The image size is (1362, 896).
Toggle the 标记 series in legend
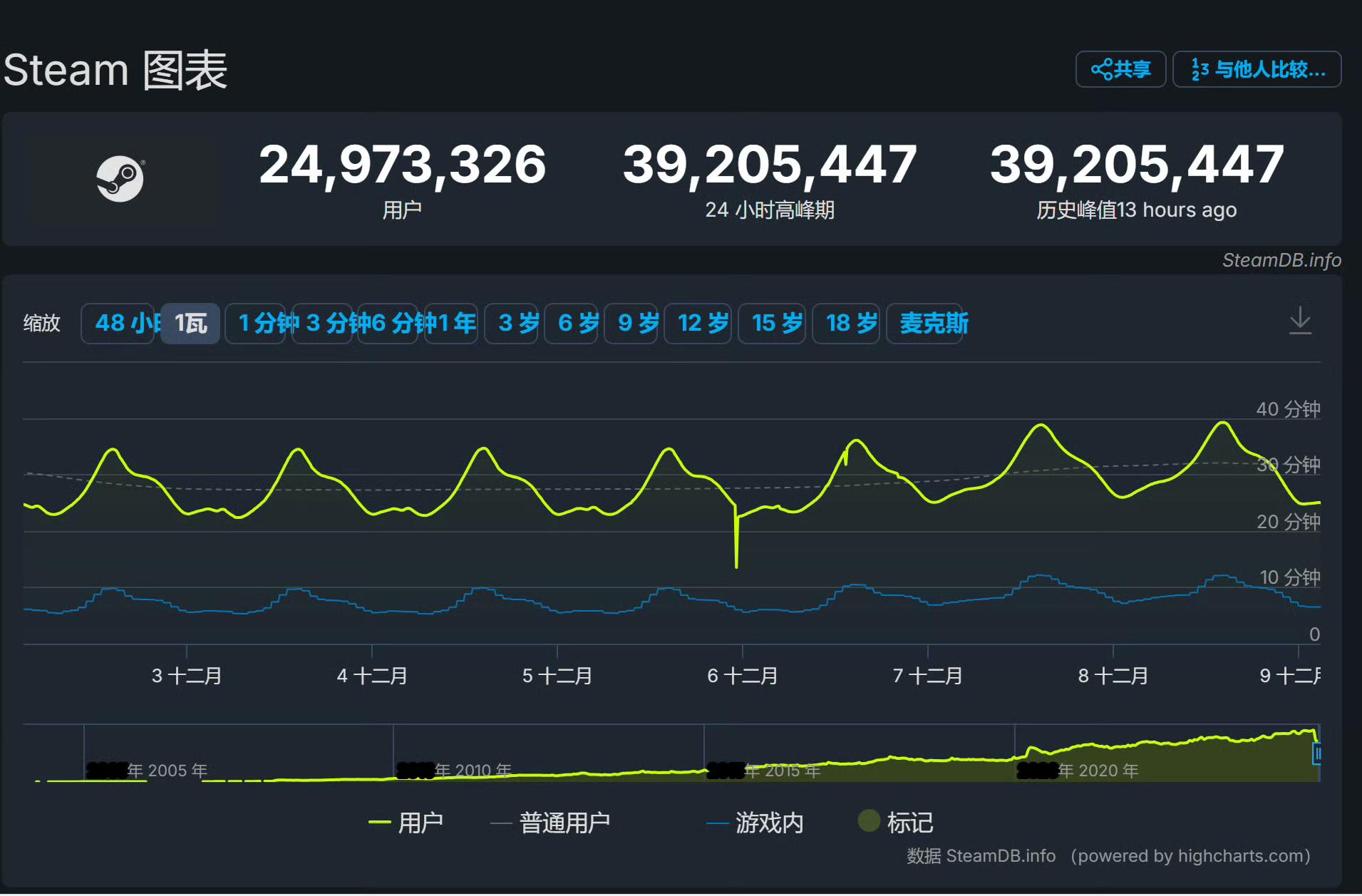896,823
